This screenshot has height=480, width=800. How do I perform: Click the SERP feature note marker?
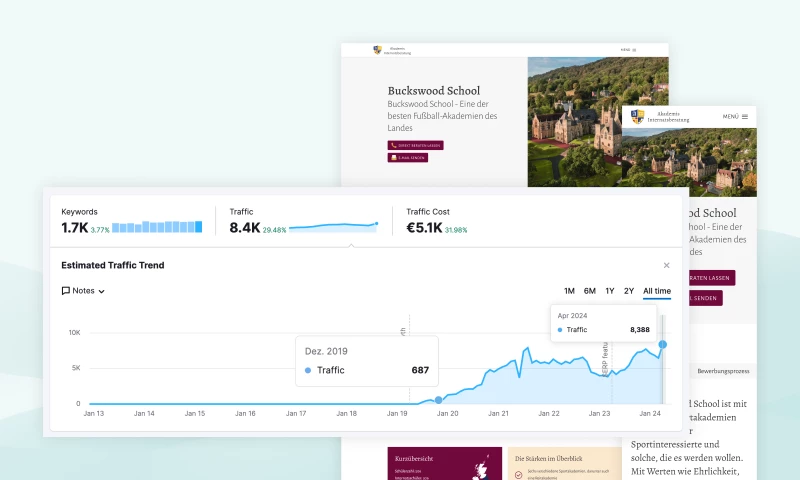click(605, 359)
